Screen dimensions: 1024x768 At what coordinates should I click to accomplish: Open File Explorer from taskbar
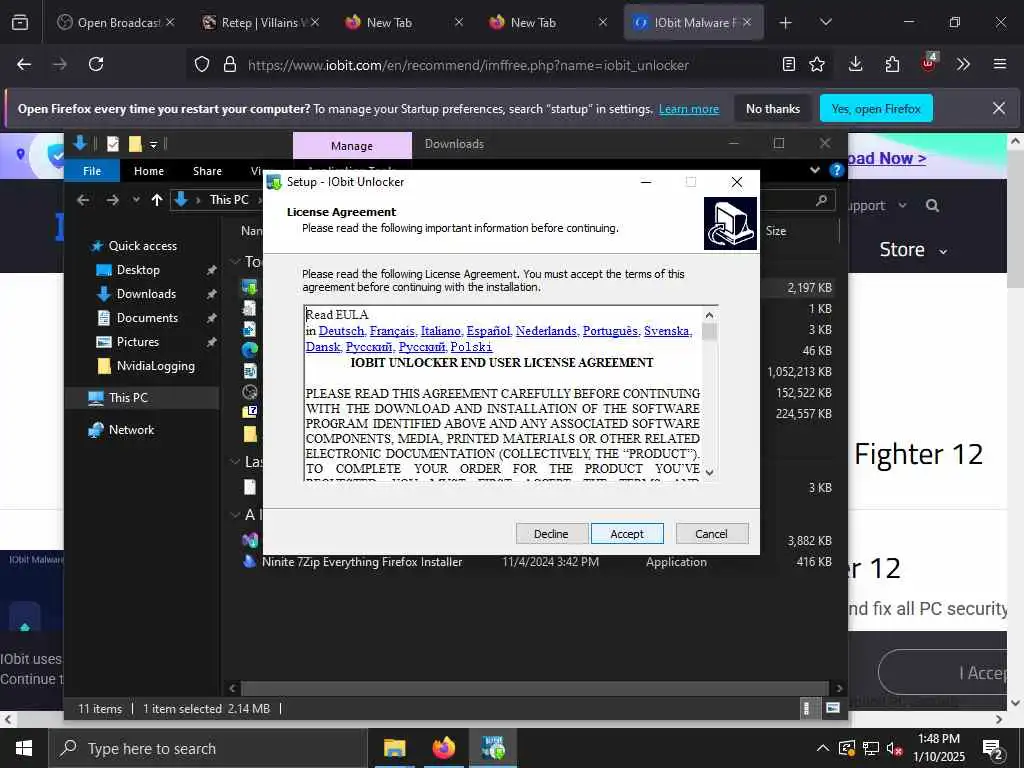[x=394, y=748]
